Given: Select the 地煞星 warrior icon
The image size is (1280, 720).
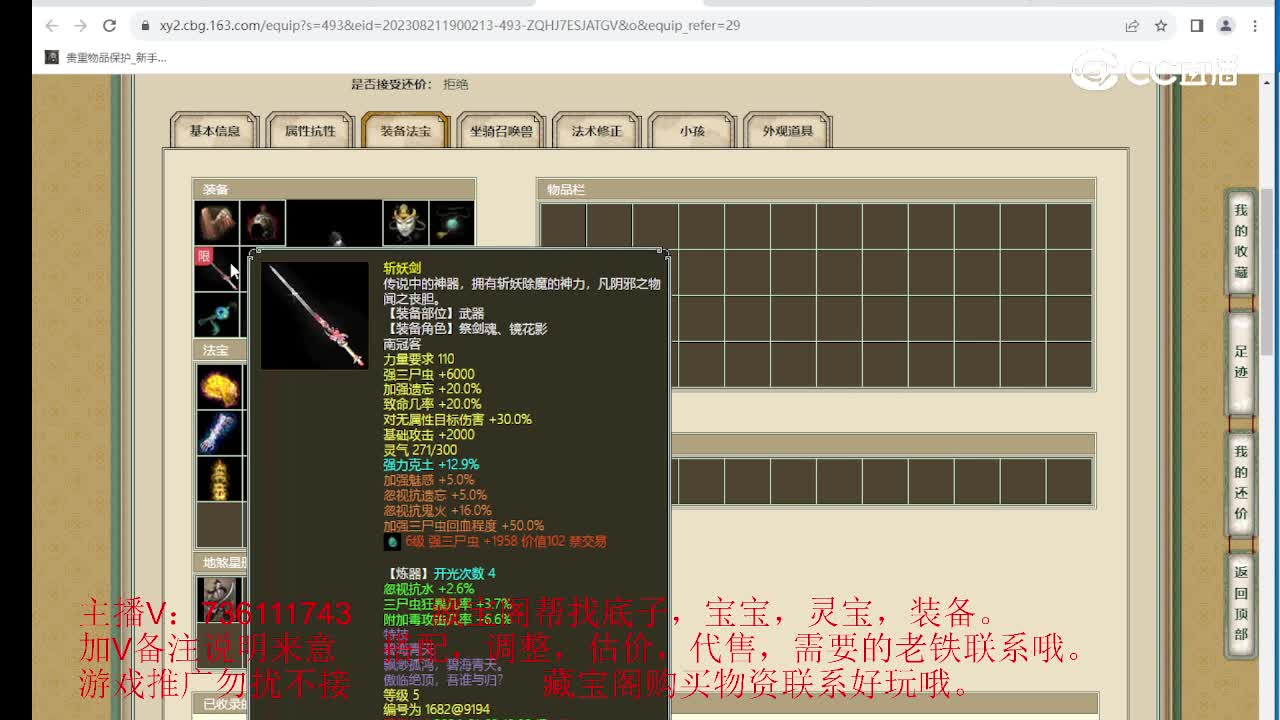Looking at the screenshot, I should 219,599.
